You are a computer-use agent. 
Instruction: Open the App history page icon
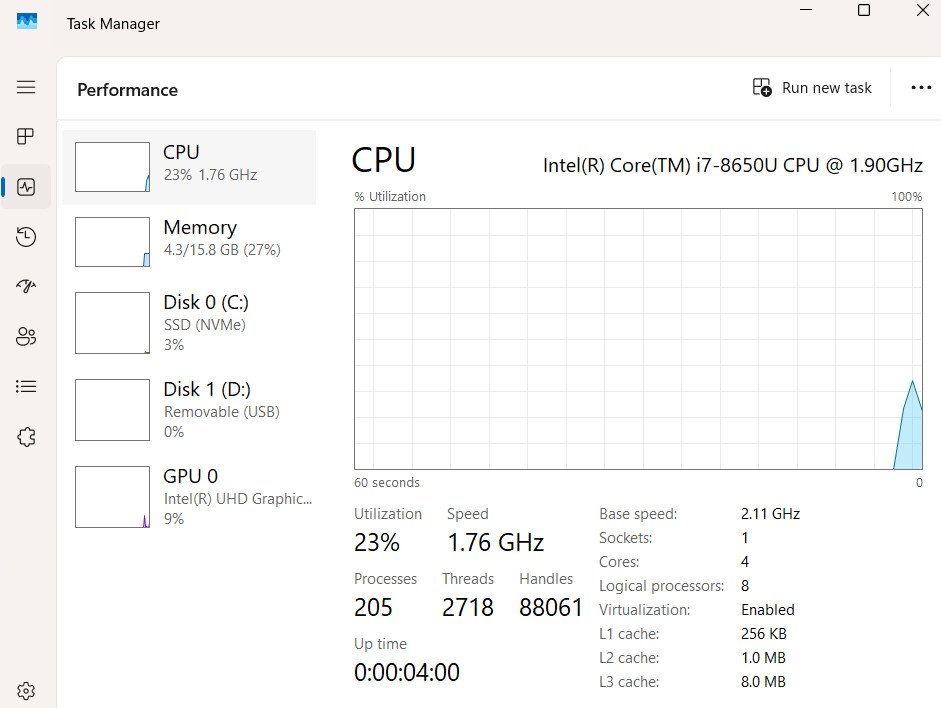click(26, 236)
